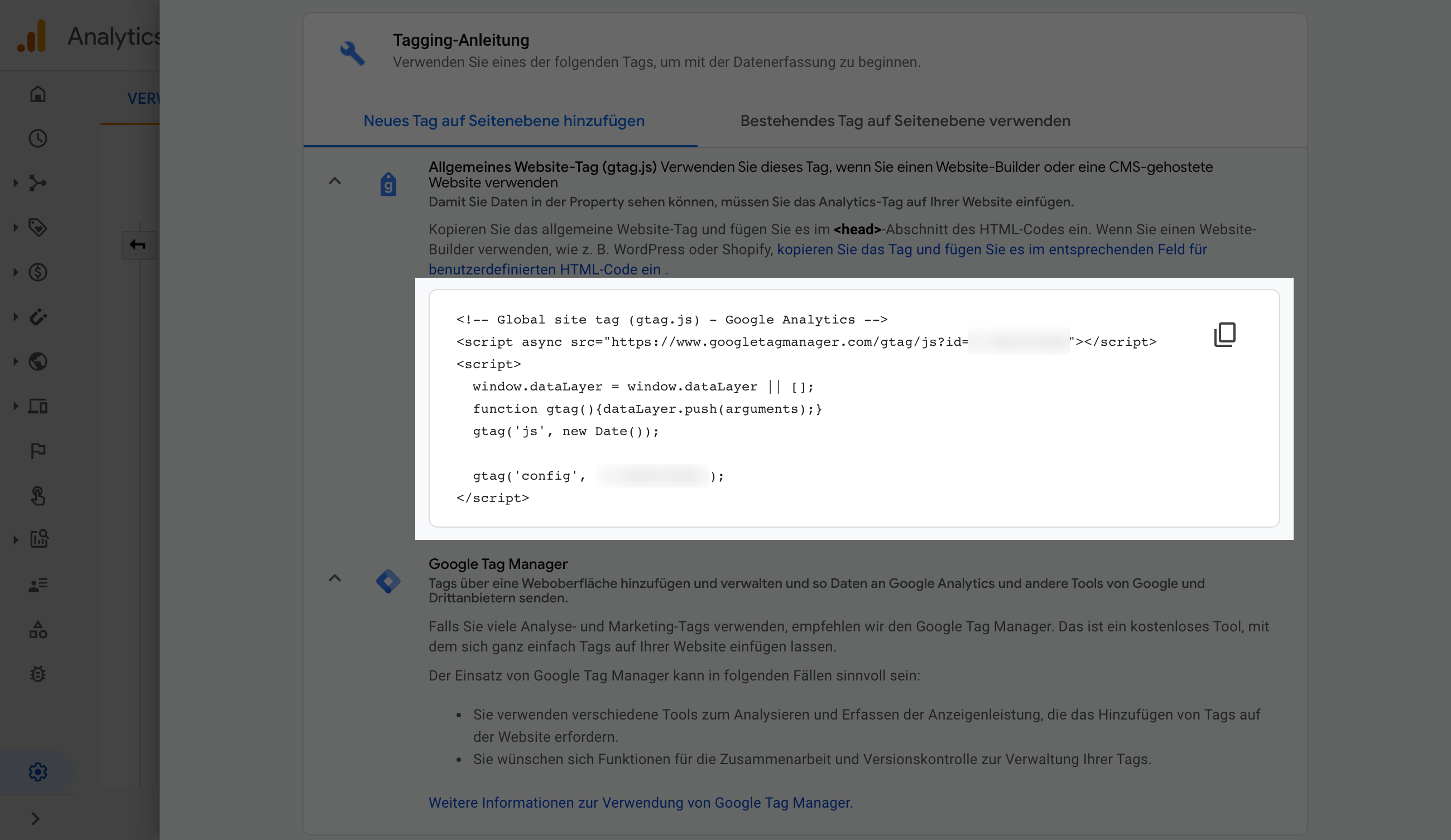Screen dimensions: 1451x840
Task: Open the Conversions flag icon
Action: point(38,451)
